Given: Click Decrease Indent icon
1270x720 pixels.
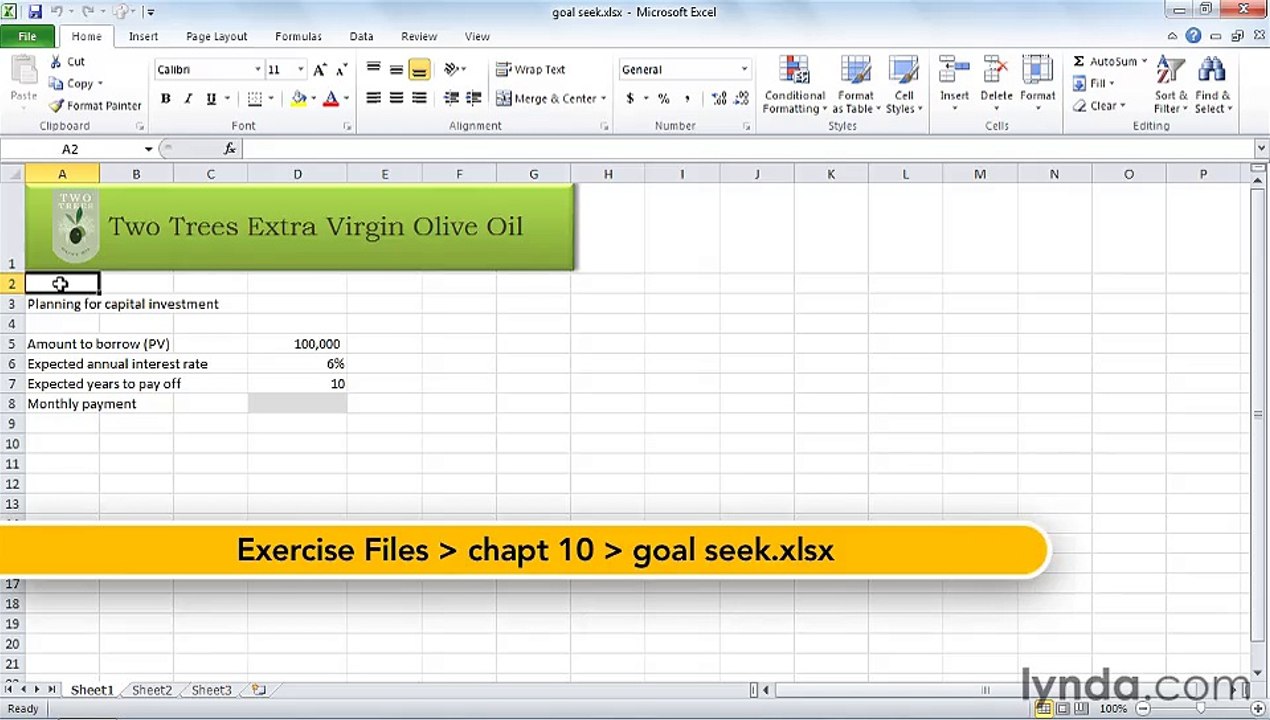Looking at the screenshot, I should pos(451,98).
